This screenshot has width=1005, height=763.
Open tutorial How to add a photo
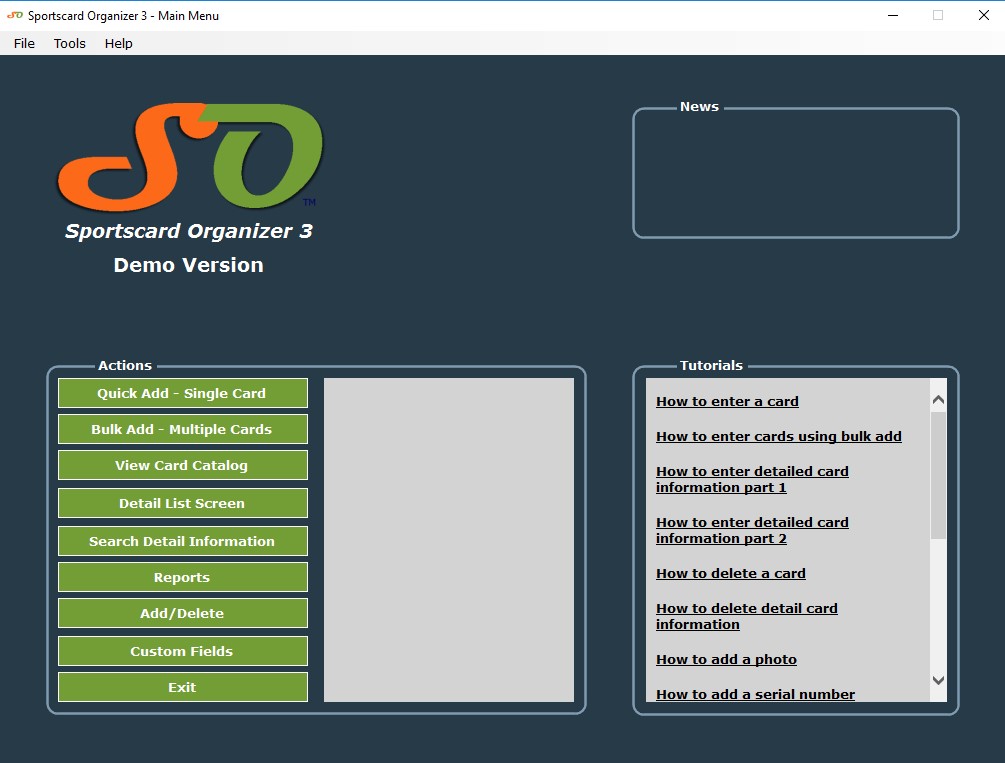726,659
